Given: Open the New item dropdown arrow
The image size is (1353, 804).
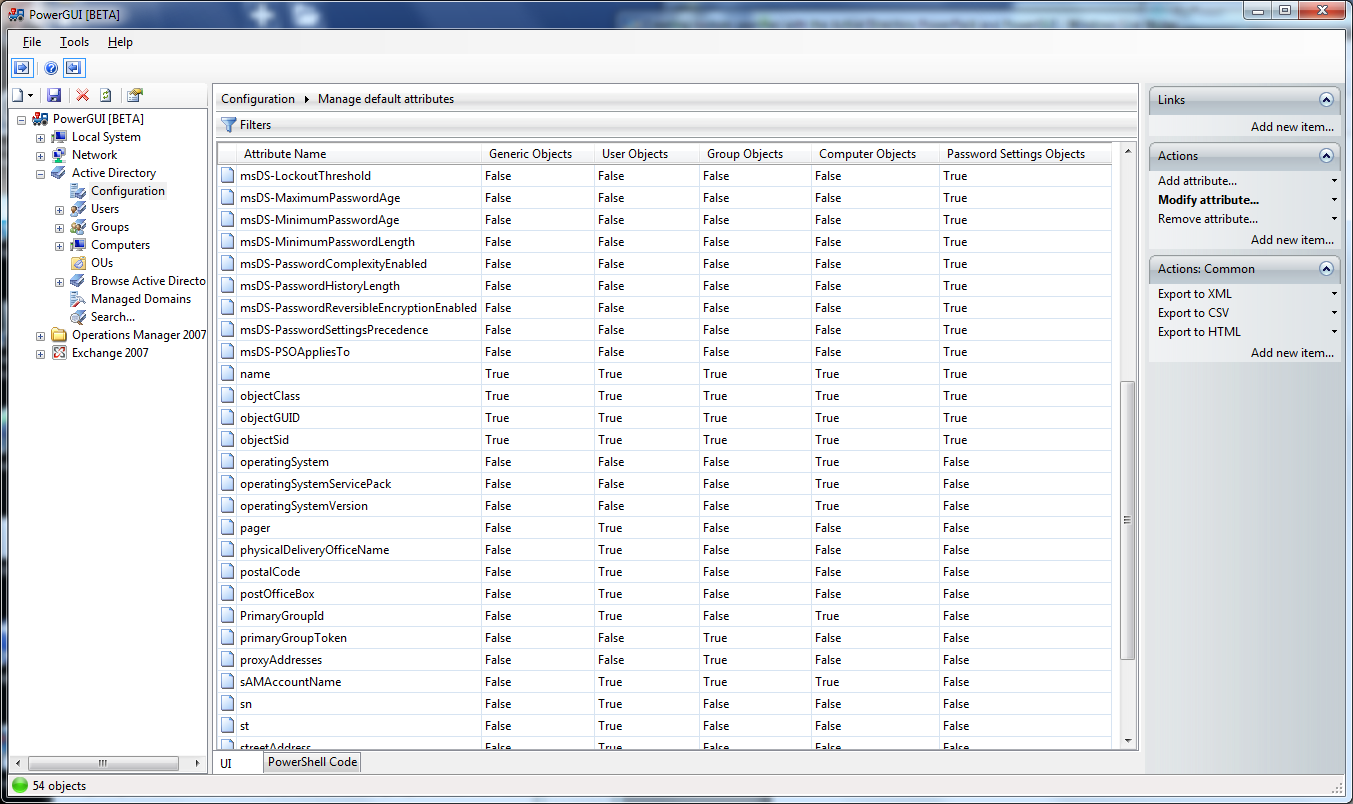Looking at the screenshot, I should [x=31, y=96].
